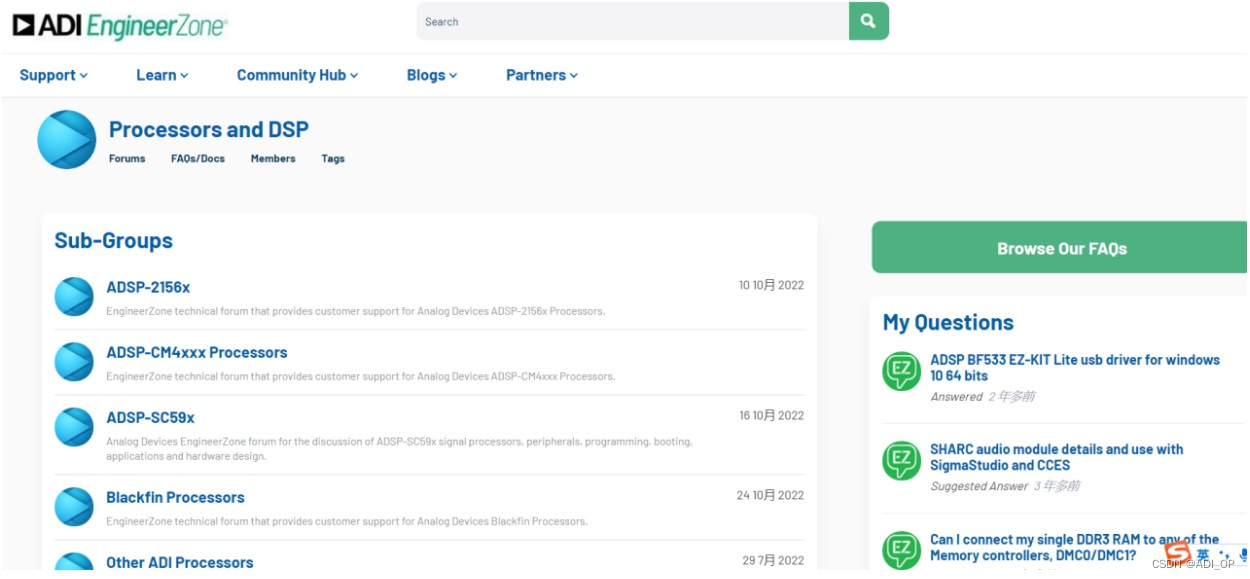Click the Blackfin Processors play icon
Image resolution: width=1250 pixels, height=579 pixels.
[74, 507]
